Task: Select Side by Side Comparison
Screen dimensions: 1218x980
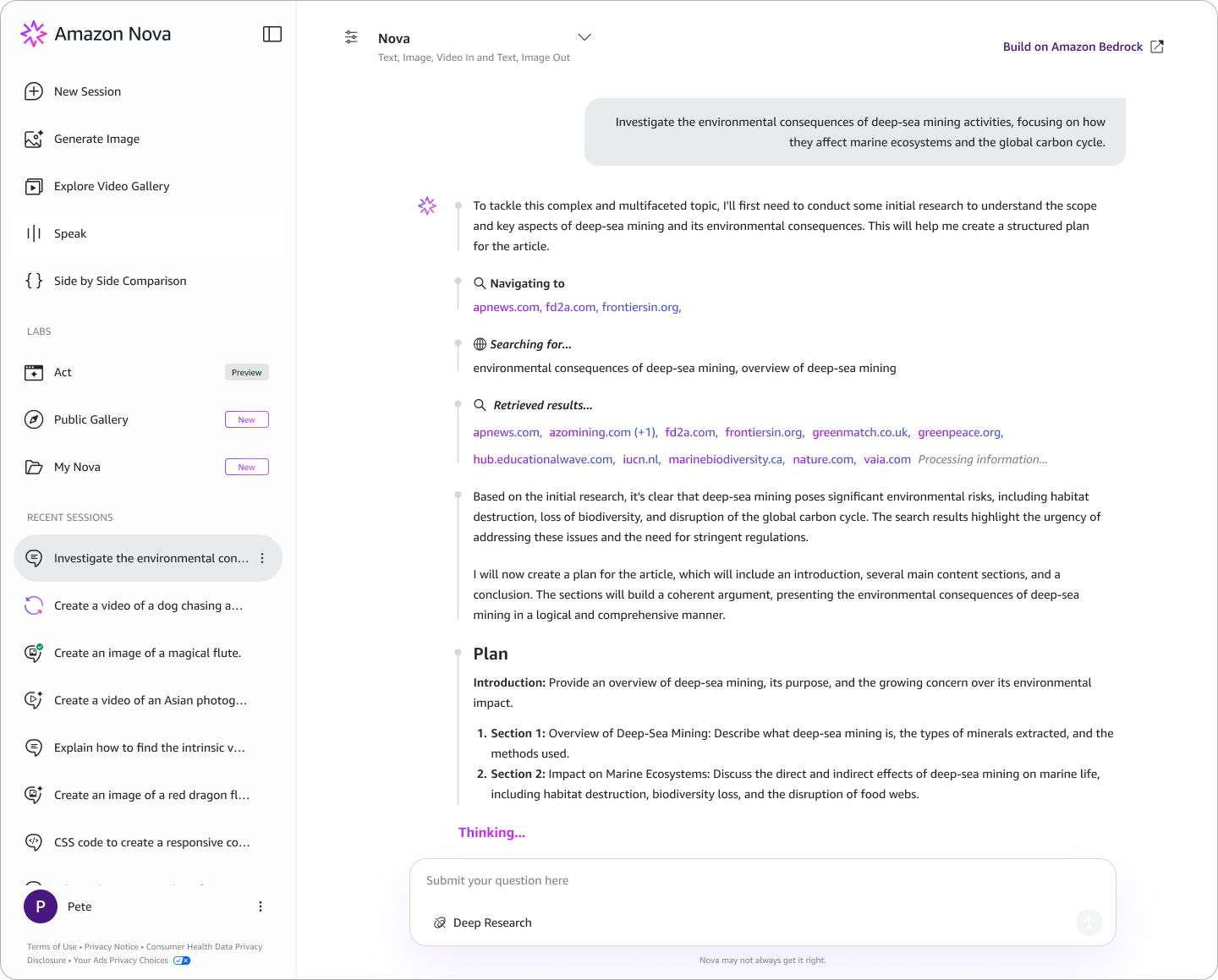Action: pyautogui.click(x=148, y=281)
